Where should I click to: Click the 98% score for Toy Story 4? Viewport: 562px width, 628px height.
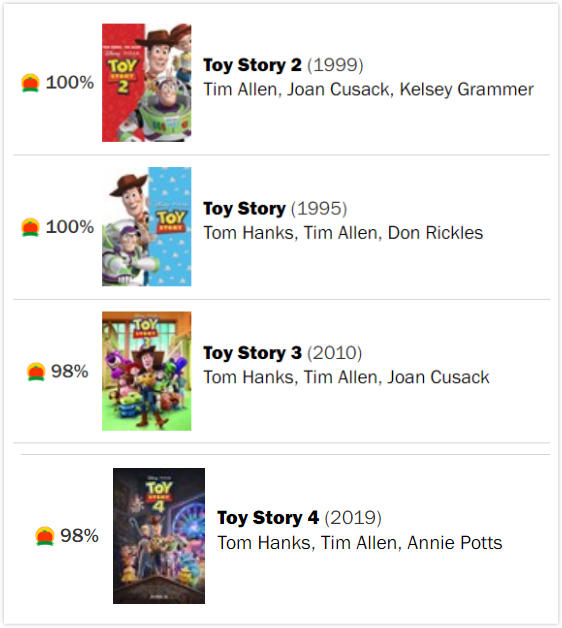pos(79,536)
